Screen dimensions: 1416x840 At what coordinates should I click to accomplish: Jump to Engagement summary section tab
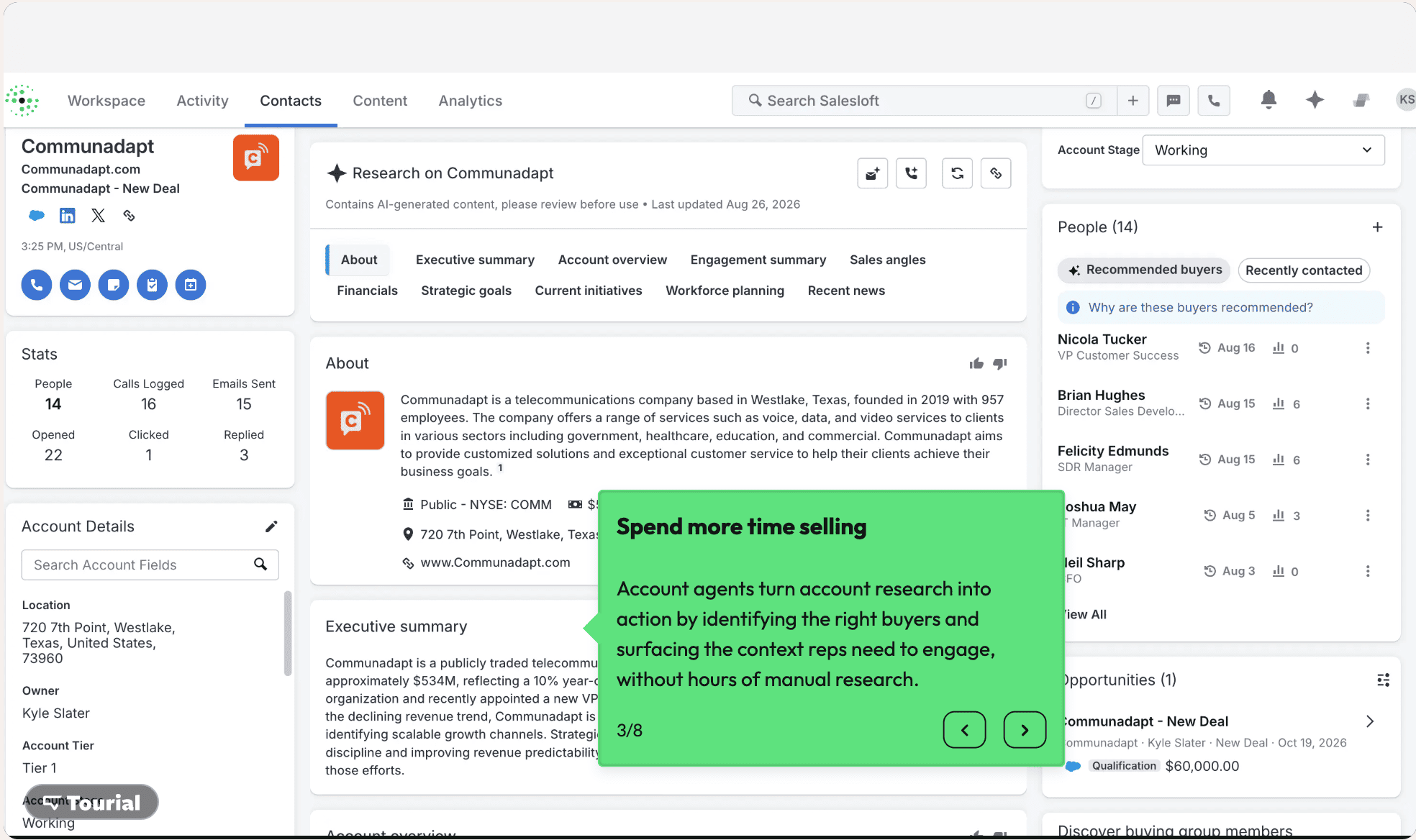click(x=758, y=260)
